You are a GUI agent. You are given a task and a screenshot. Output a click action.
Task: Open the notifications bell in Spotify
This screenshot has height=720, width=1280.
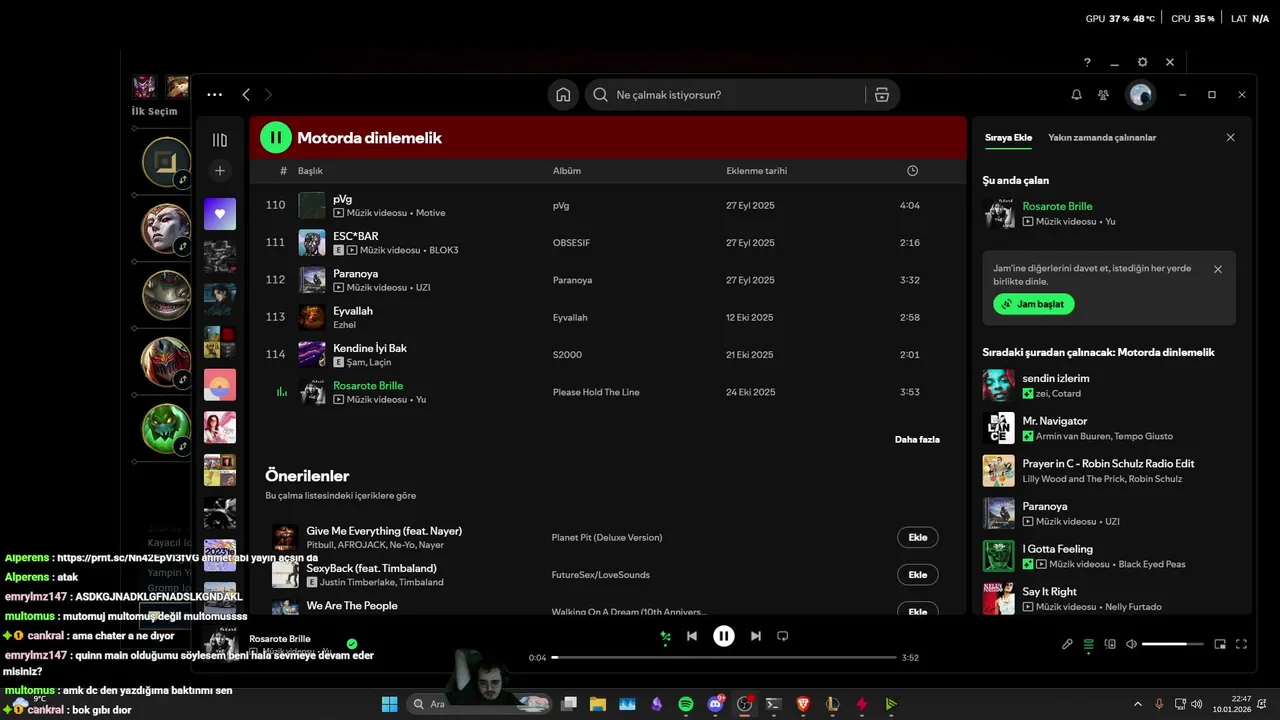(1077, 95)
